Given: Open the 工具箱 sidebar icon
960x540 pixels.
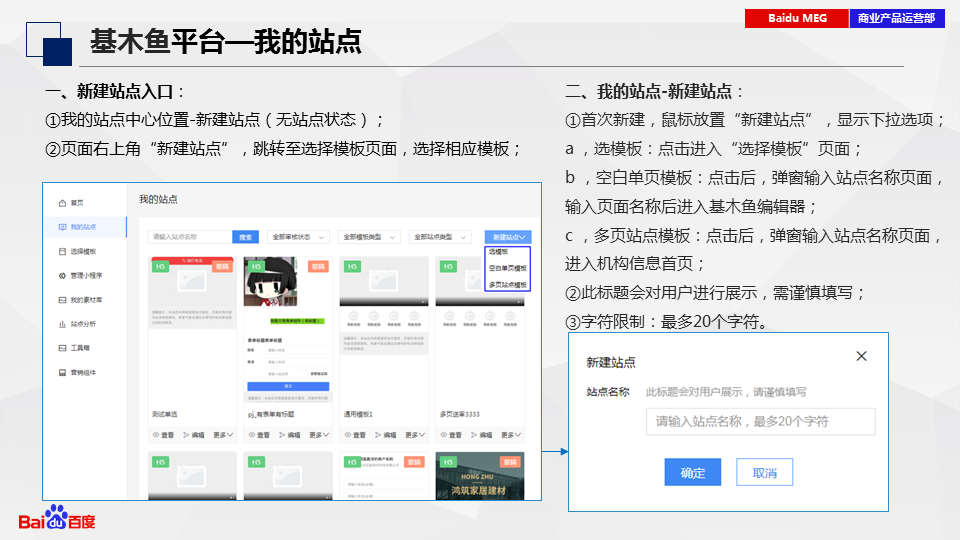Looking at the screenshot, I should point(62,348).
